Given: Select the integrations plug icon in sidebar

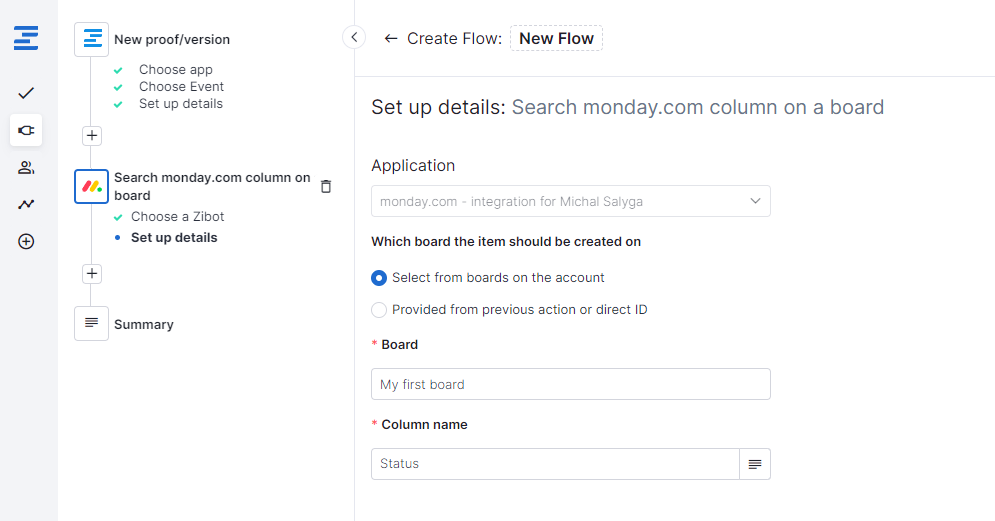Looking at the screenshot, I should coord(27,130).
